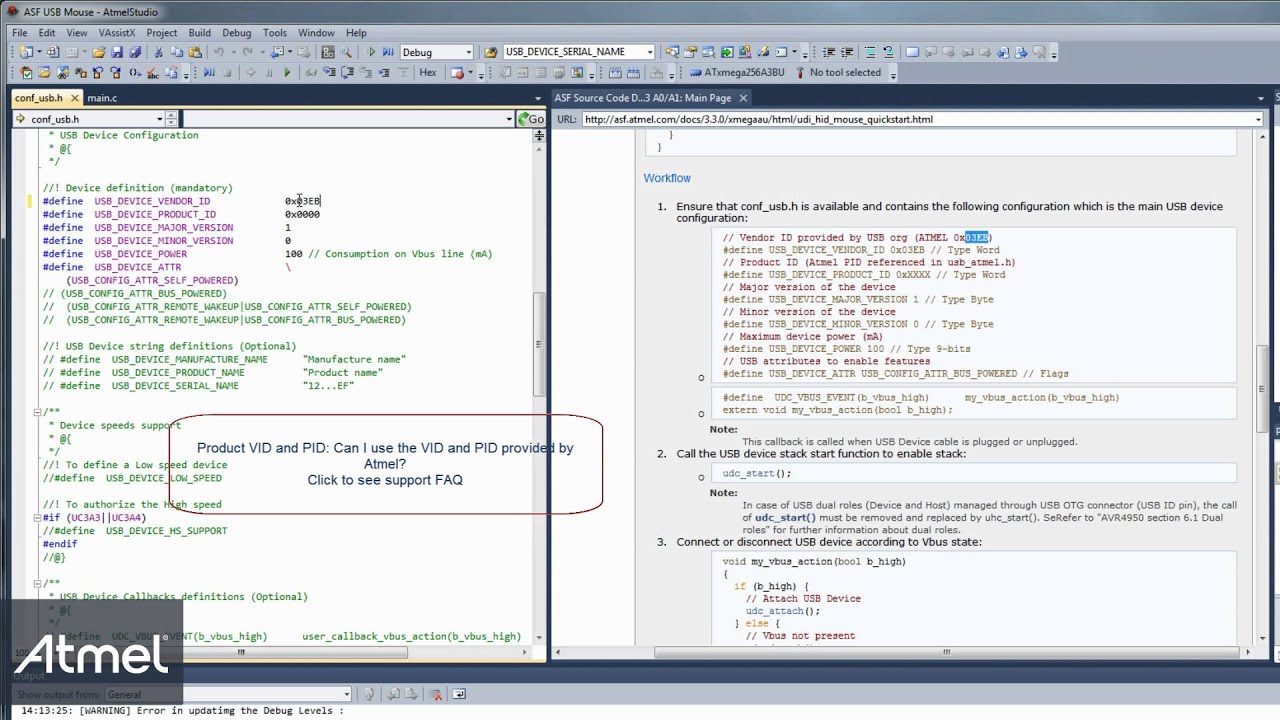Image resolution: width=1280 pixels, height=720 pixels.
Task: Collapse the #if (UC3A3||UC3A4) block
Action: point(38,518)
